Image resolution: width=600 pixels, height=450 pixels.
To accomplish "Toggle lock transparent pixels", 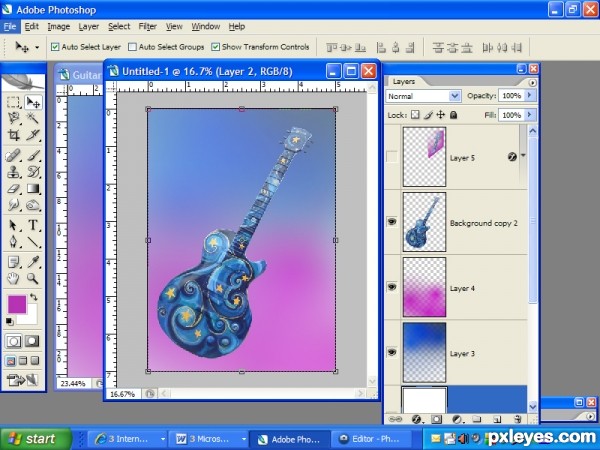I will pyautogui.click(x=415, y=115).
